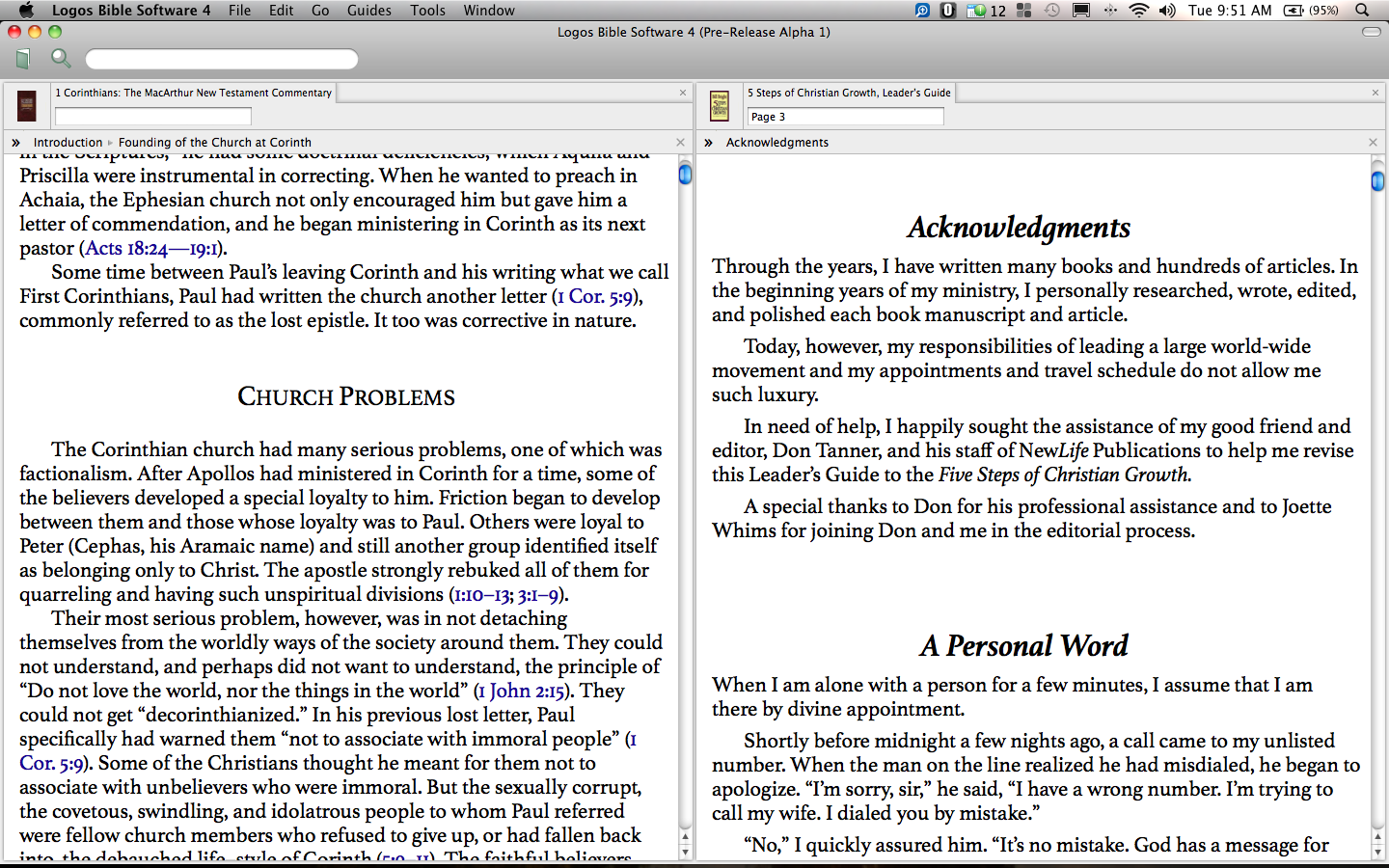The width and height of the screenshot is (1389, 868).
Task: Click the calendar alert icon showing 12
Action: tap(987, 11)
